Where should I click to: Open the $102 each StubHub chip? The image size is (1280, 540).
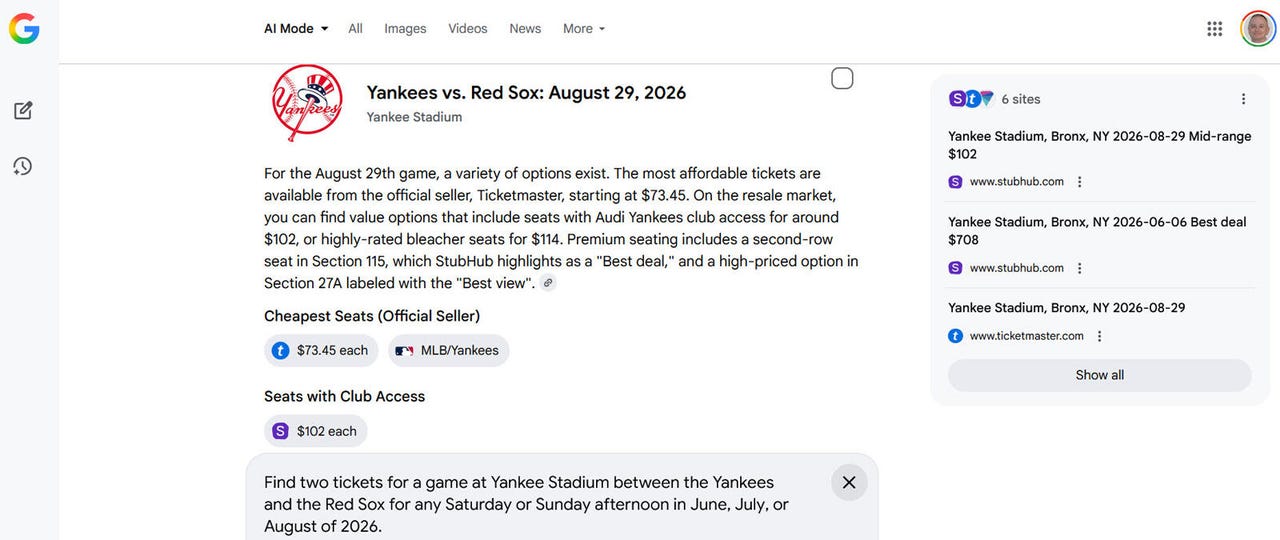(315, 431)
